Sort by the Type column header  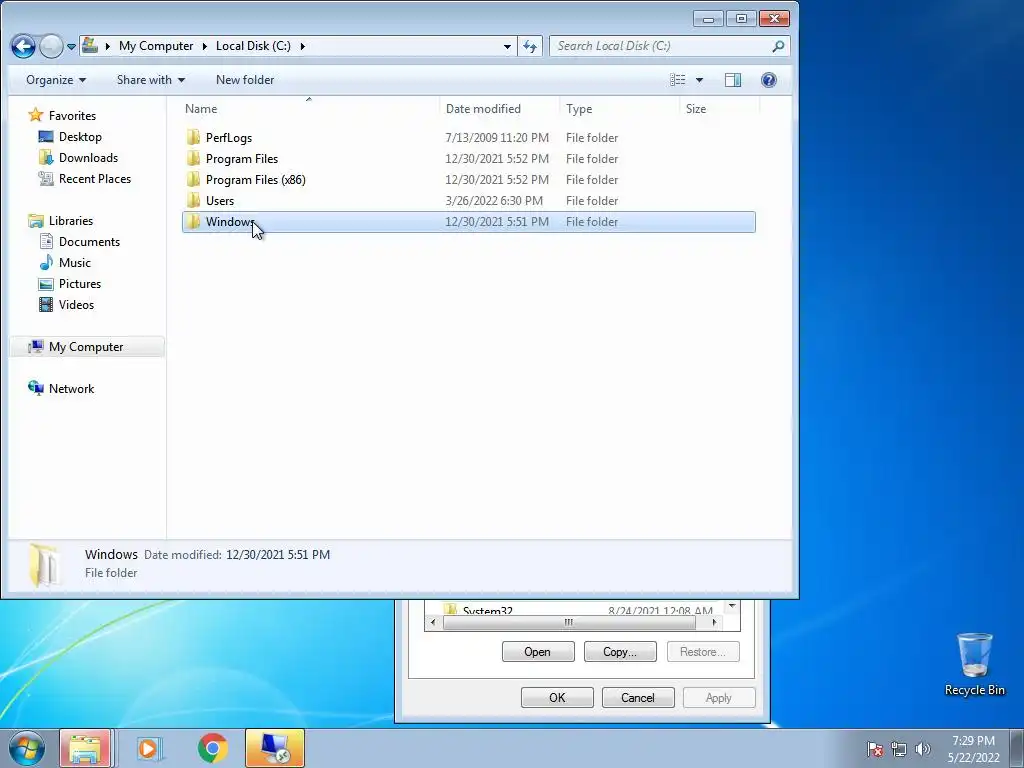coord(579,109)
